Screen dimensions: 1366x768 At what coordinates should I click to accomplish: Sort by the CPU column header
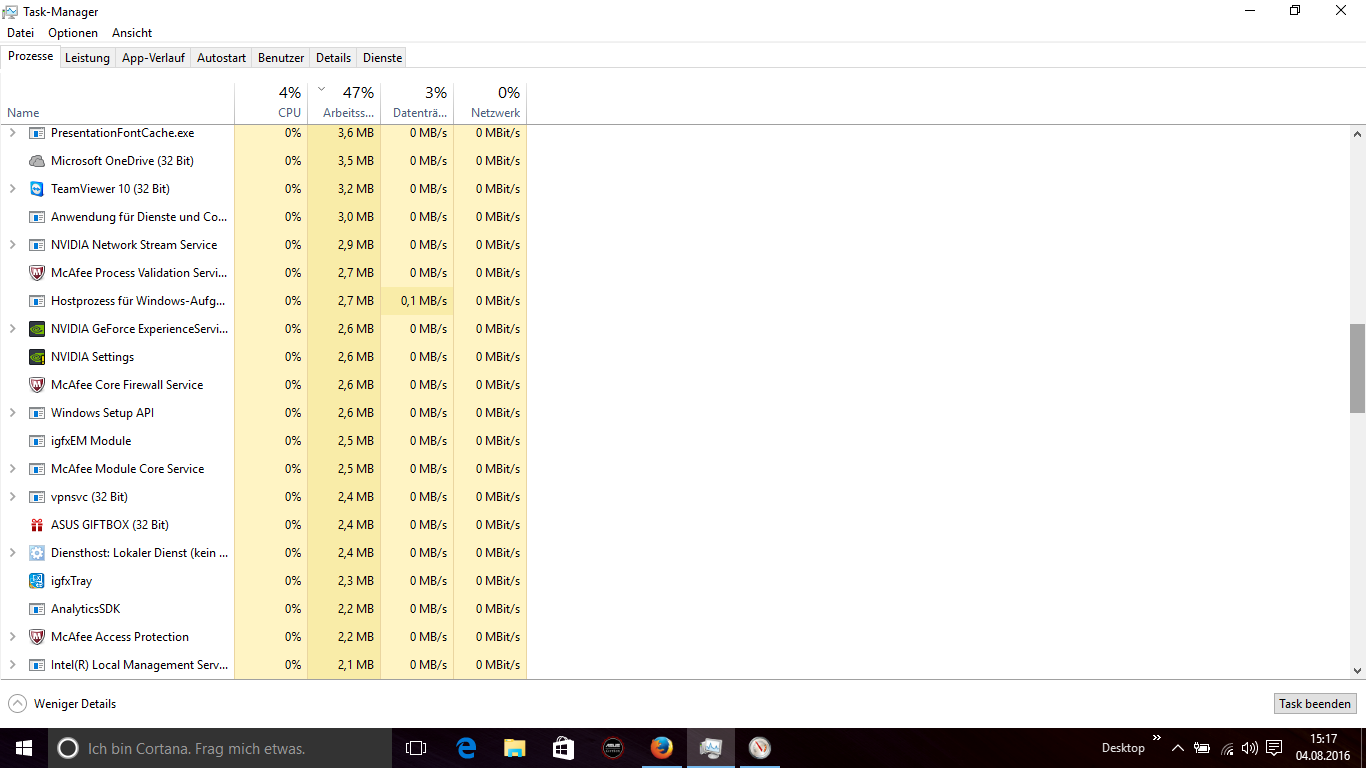[x=271, y=103]
